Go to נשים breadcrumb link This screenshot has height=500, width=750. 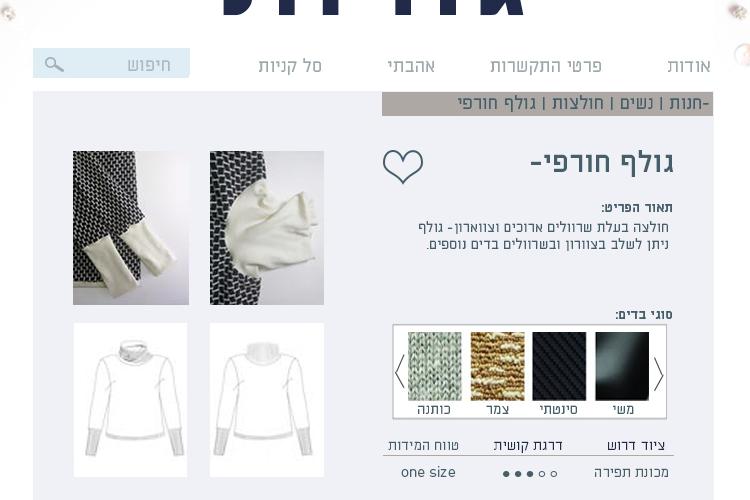636,103
